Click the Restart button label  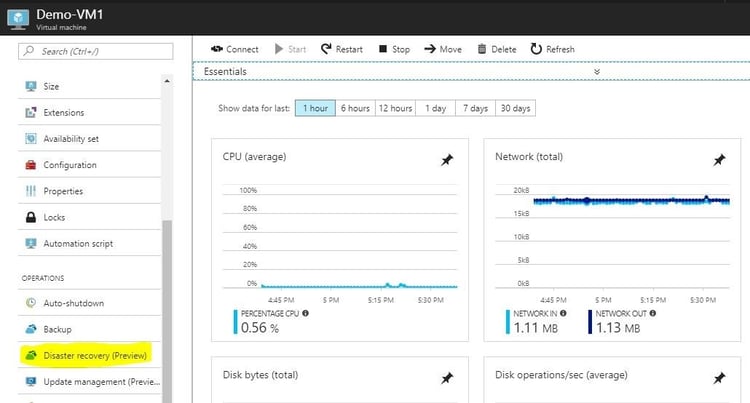coord(349,49)
